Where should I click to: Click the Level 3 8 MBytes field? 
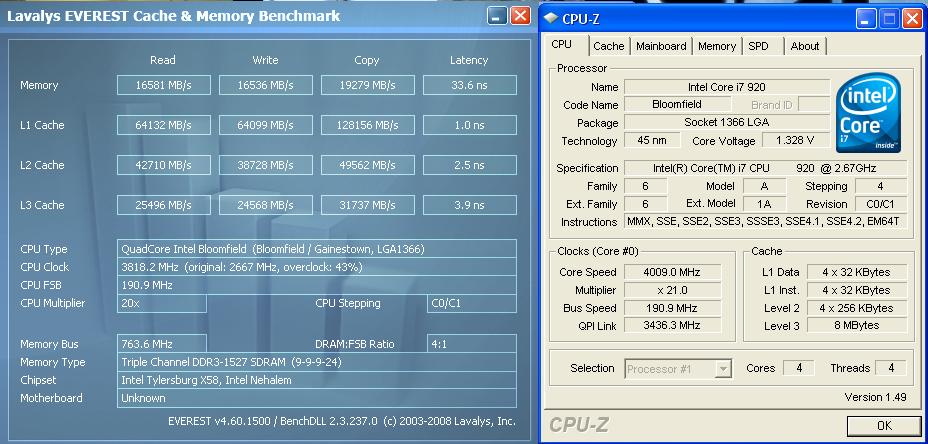[856, 325]
